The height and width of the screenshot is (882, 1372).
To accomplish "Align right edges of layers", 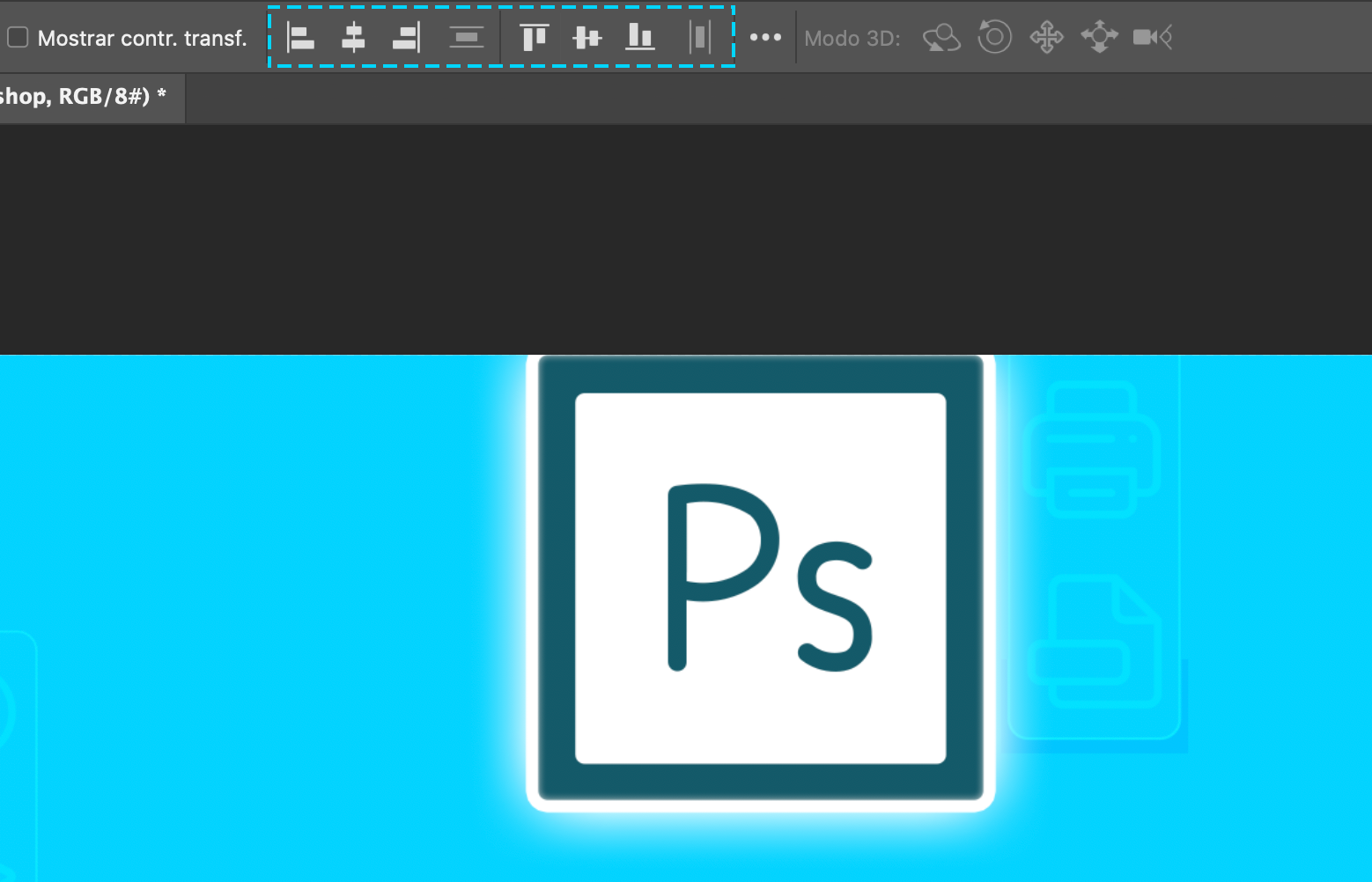I will point(406,37).
